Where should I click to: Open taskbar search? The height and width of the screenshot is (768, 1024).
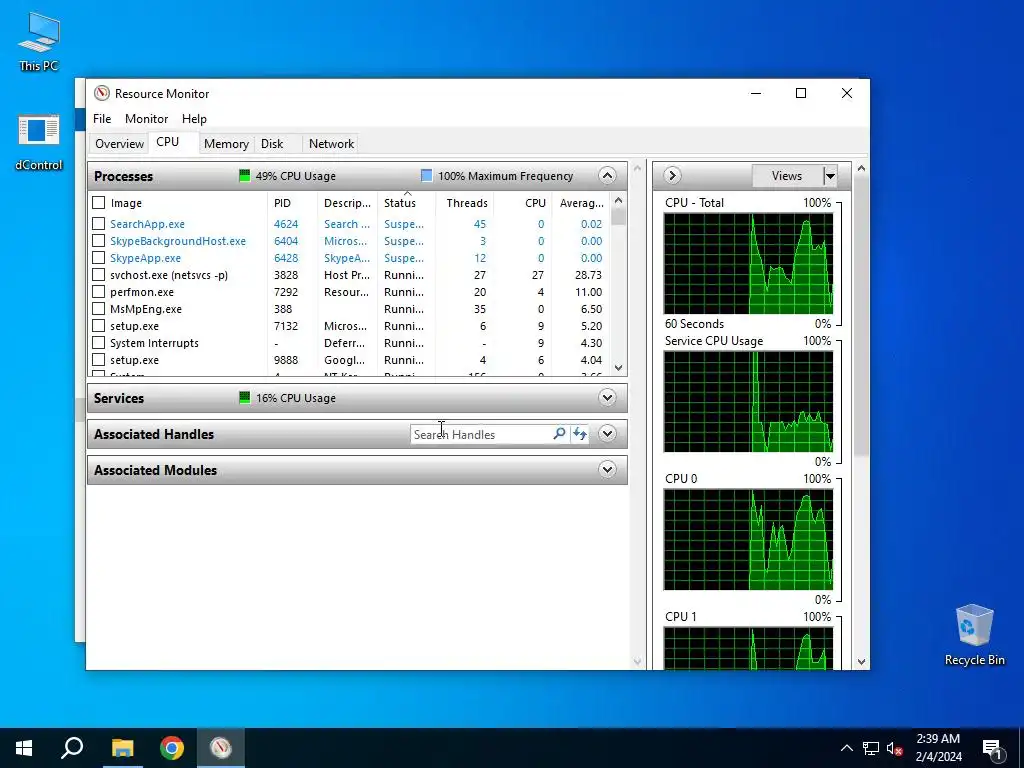point(72,748)
